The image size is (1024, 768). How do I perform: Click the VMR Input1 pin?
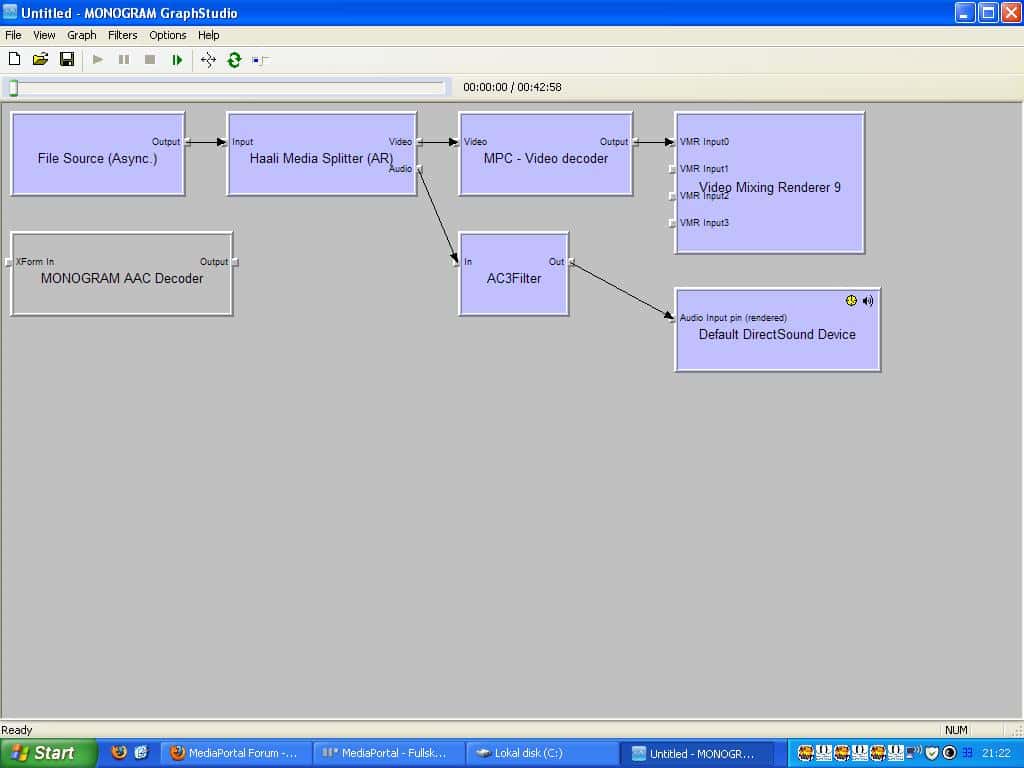click(672, 169)
